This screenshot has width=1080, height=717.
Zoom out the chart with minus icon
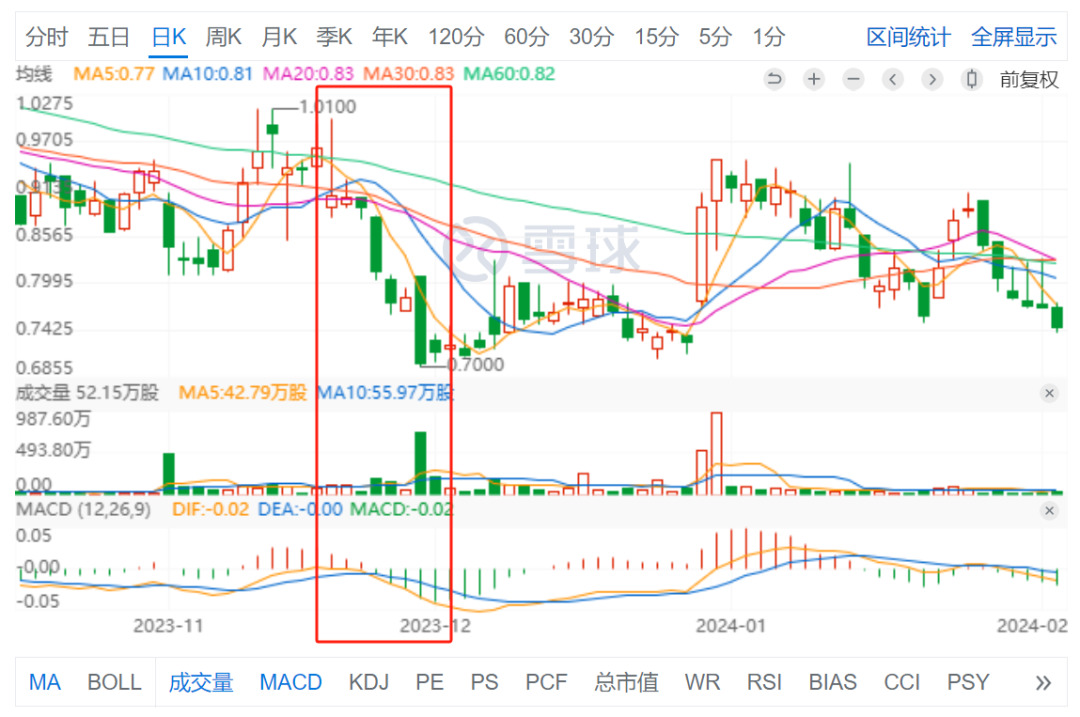tap(853, 79)
